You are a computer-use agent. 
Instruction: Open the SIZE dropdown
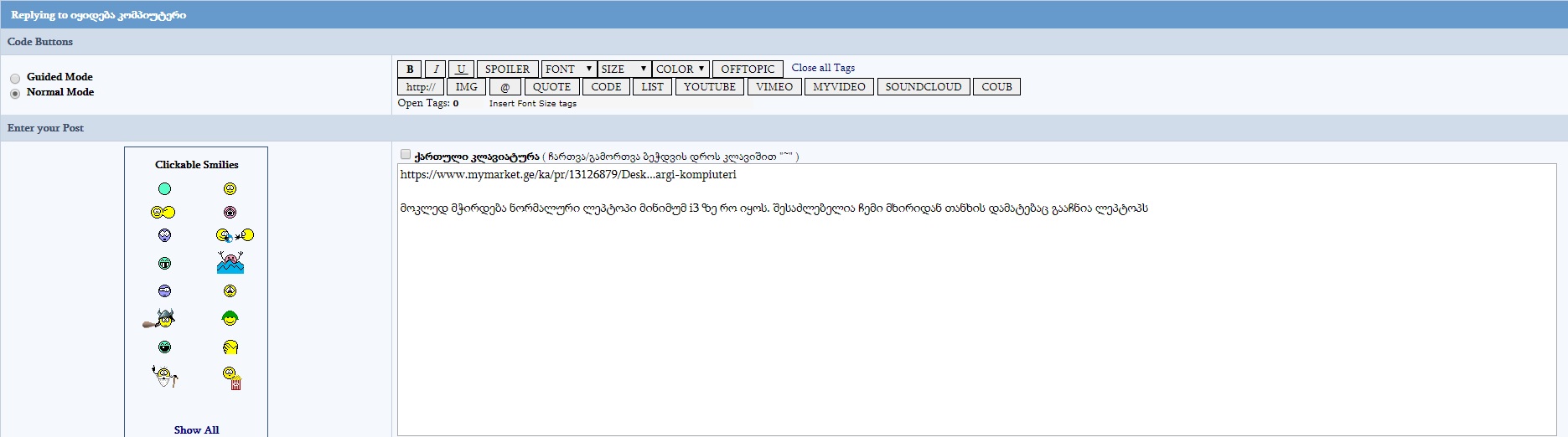624,69
